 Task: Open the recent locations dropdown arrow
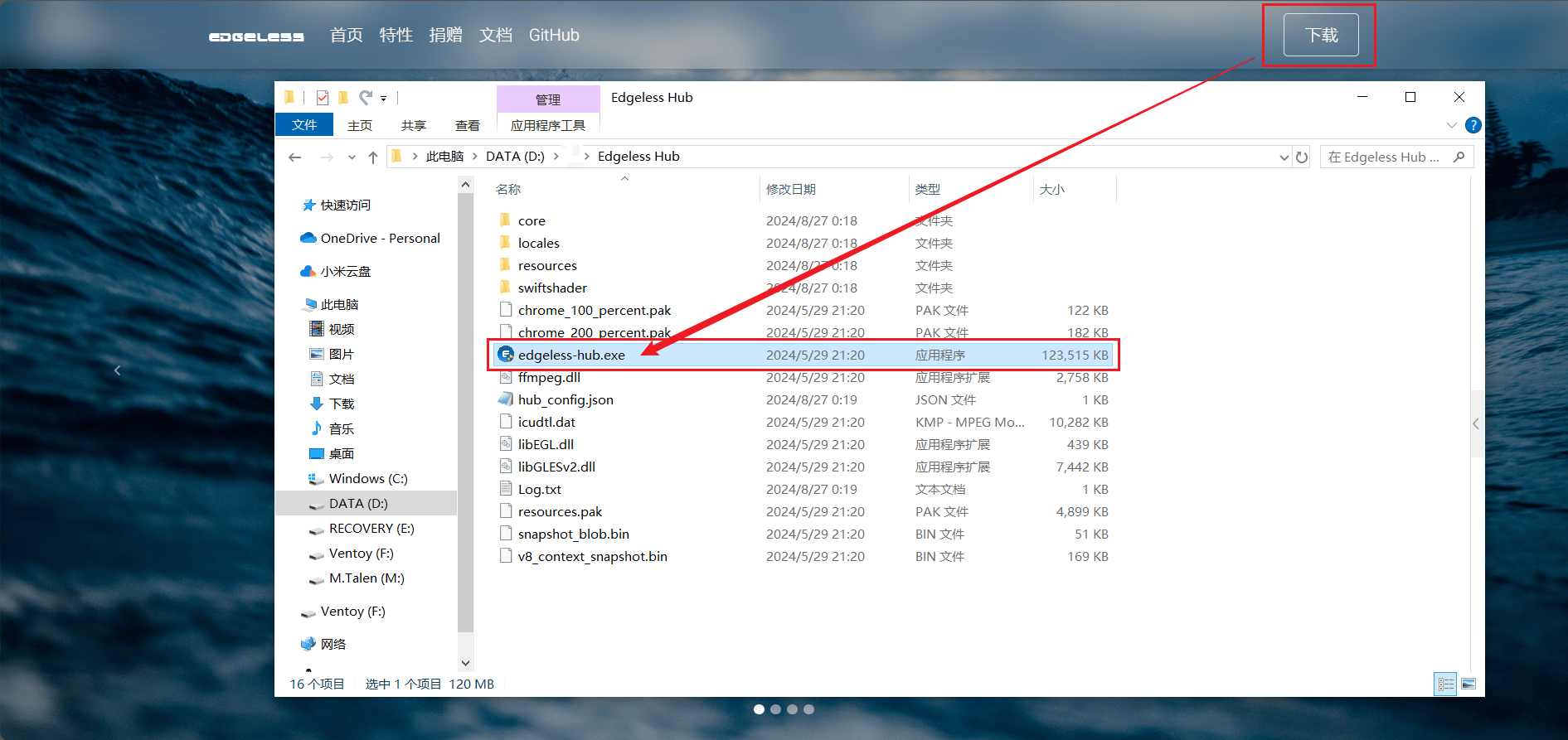point(352,157)
